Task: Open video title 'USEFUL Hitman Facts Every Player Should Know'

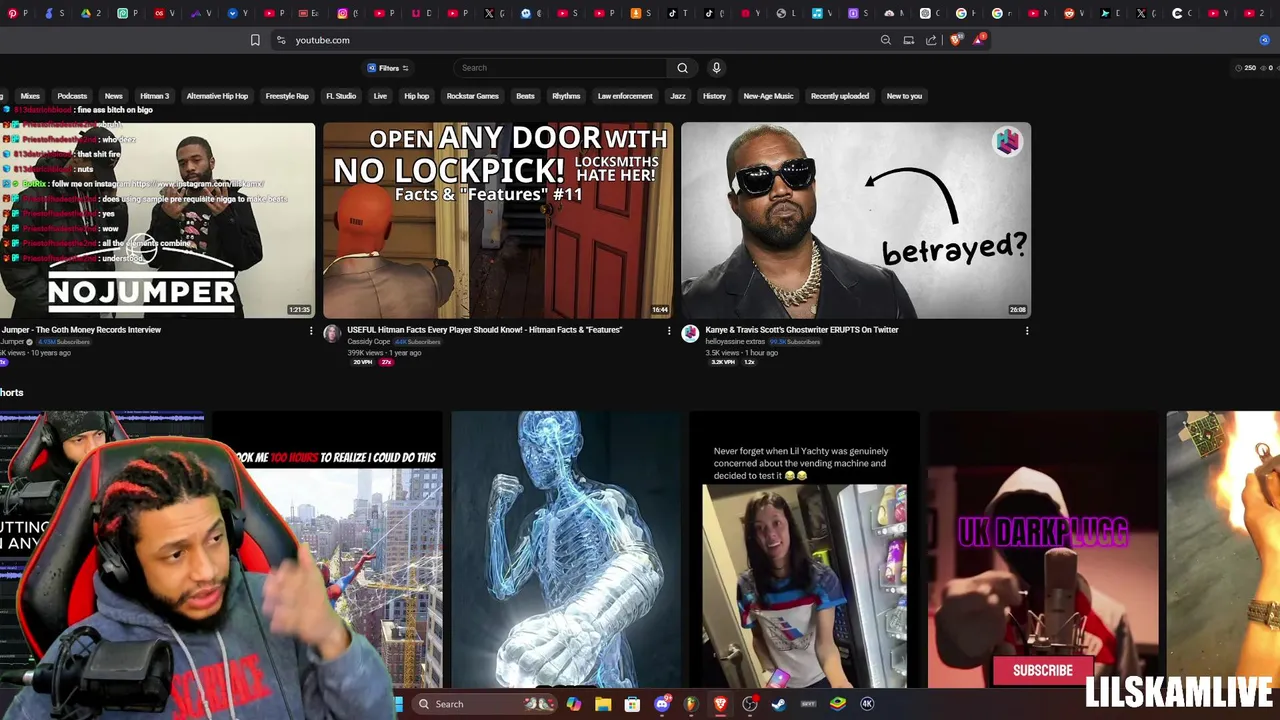Action: (x=484, y=330)
